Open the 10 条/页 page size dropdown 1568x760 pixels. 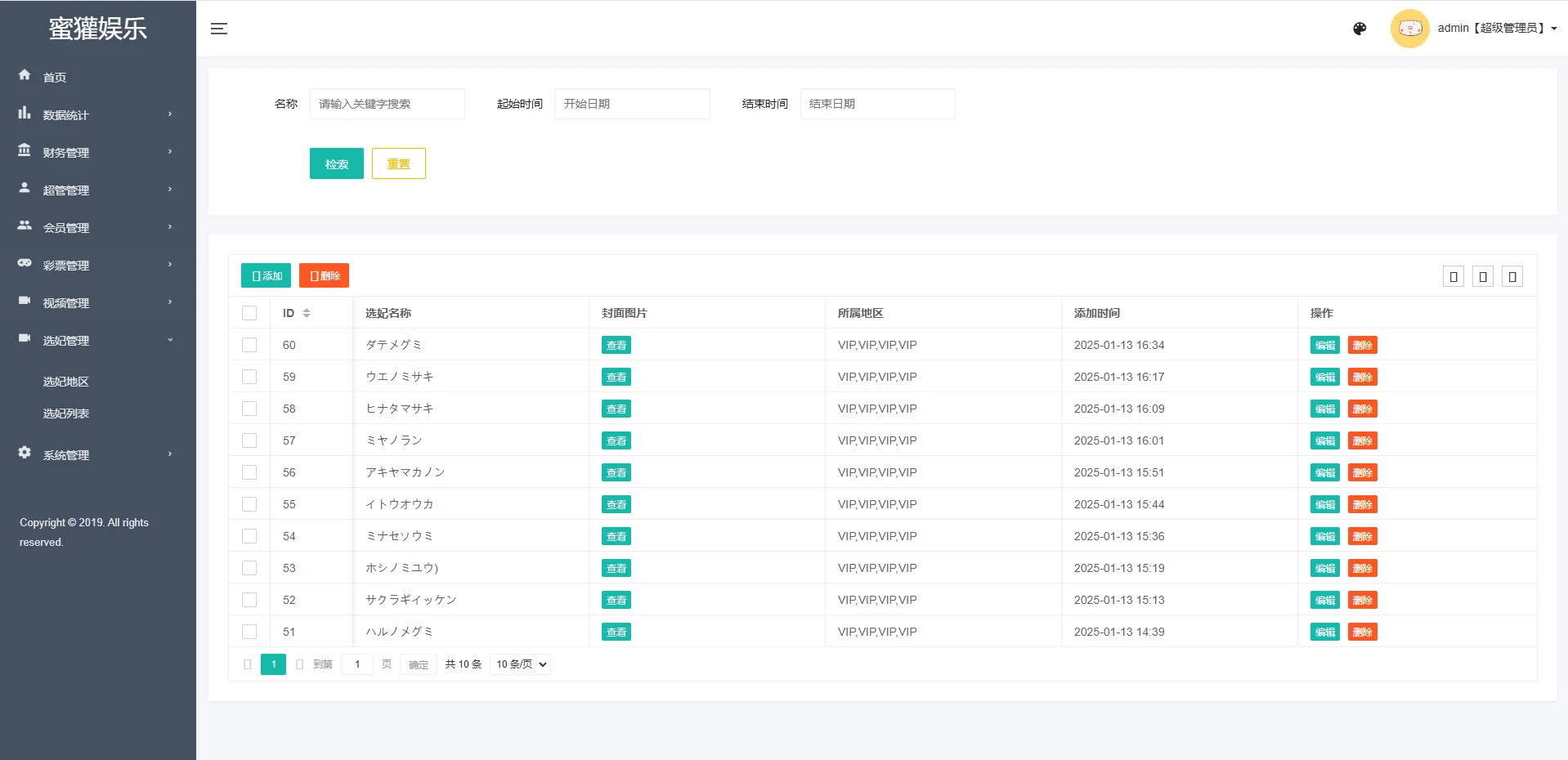point(521,664)
